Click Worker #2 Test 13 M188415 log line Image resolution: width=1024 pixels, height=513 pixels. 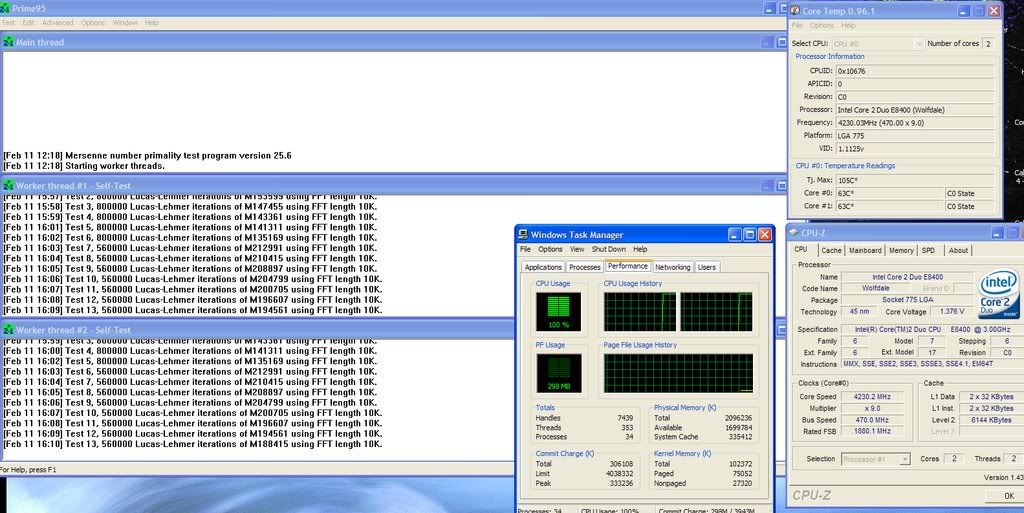(193, 444)
